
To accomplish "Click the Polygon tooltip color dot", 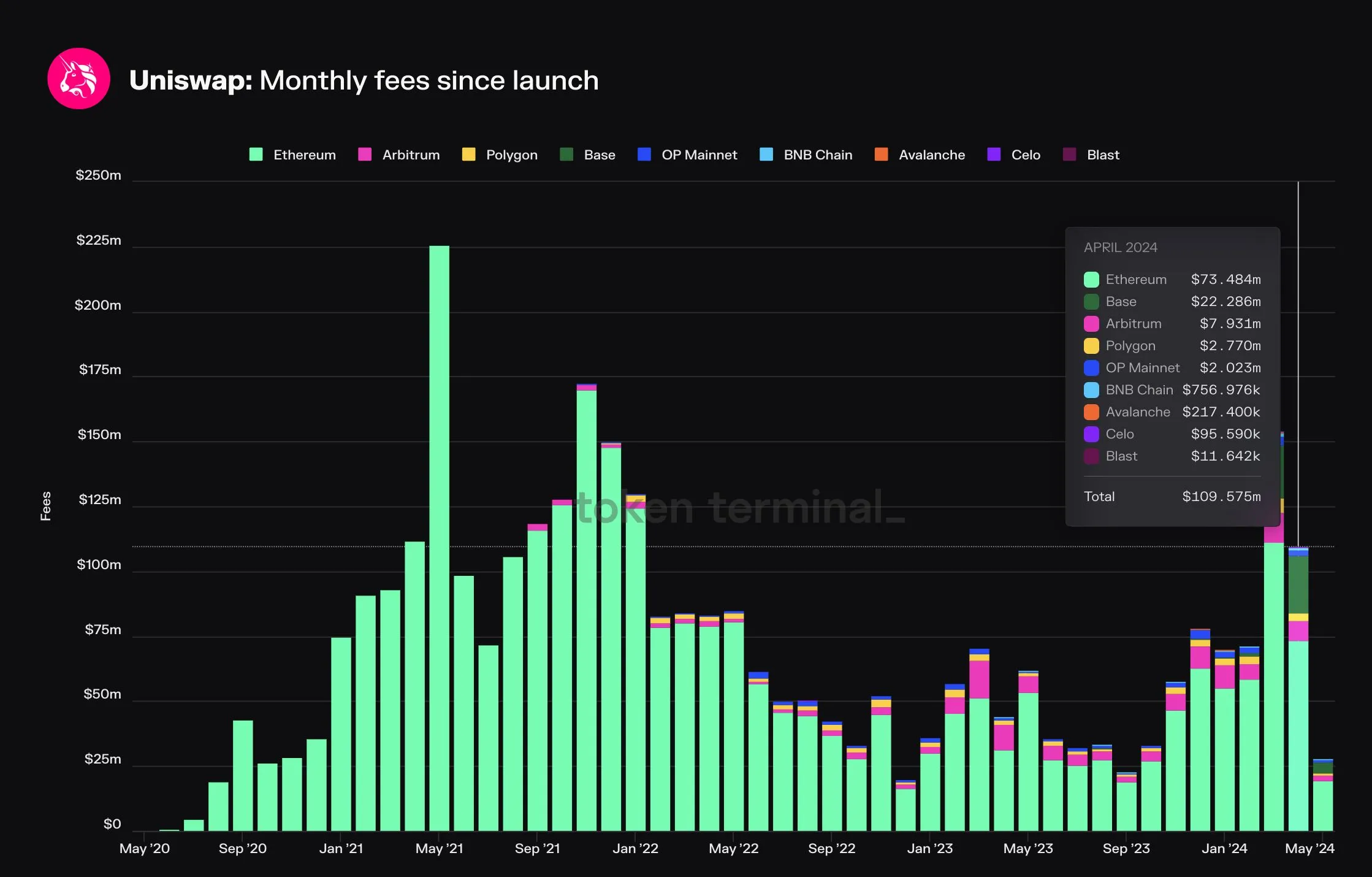I will [1091, 346].
